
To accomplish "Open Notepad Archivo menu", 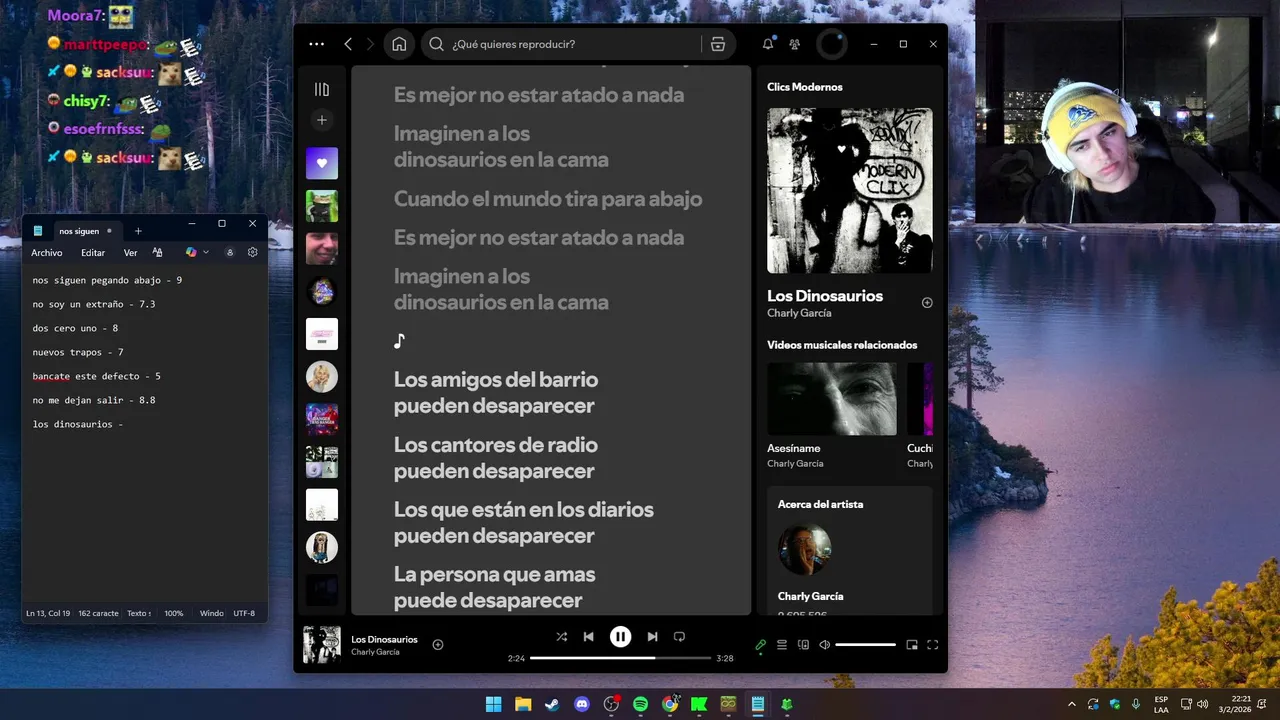I will point(47,253).
